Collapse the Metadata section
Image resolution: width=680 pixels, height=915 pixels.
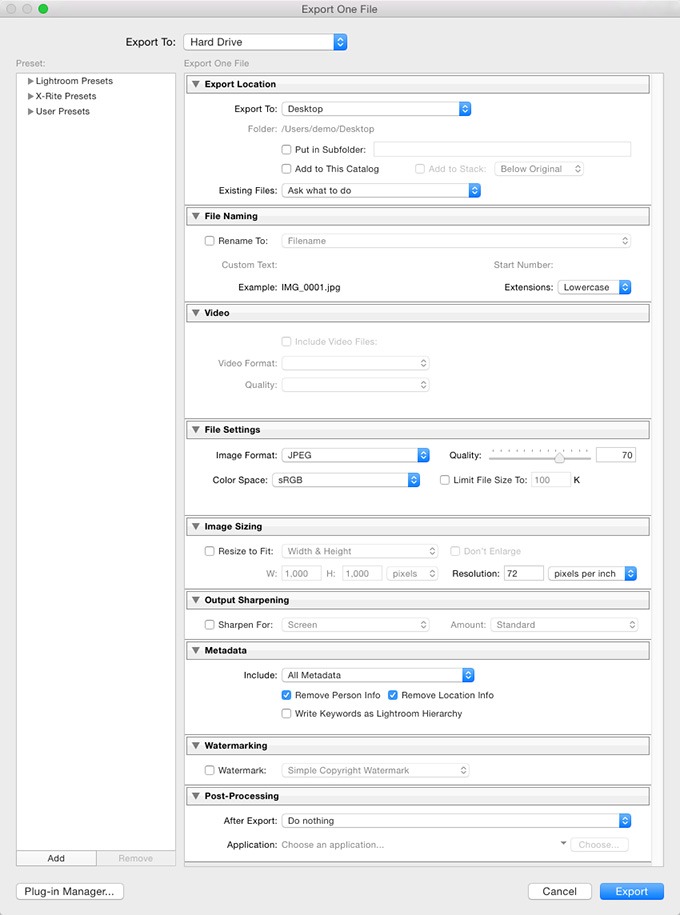click(x=194, y=649)
